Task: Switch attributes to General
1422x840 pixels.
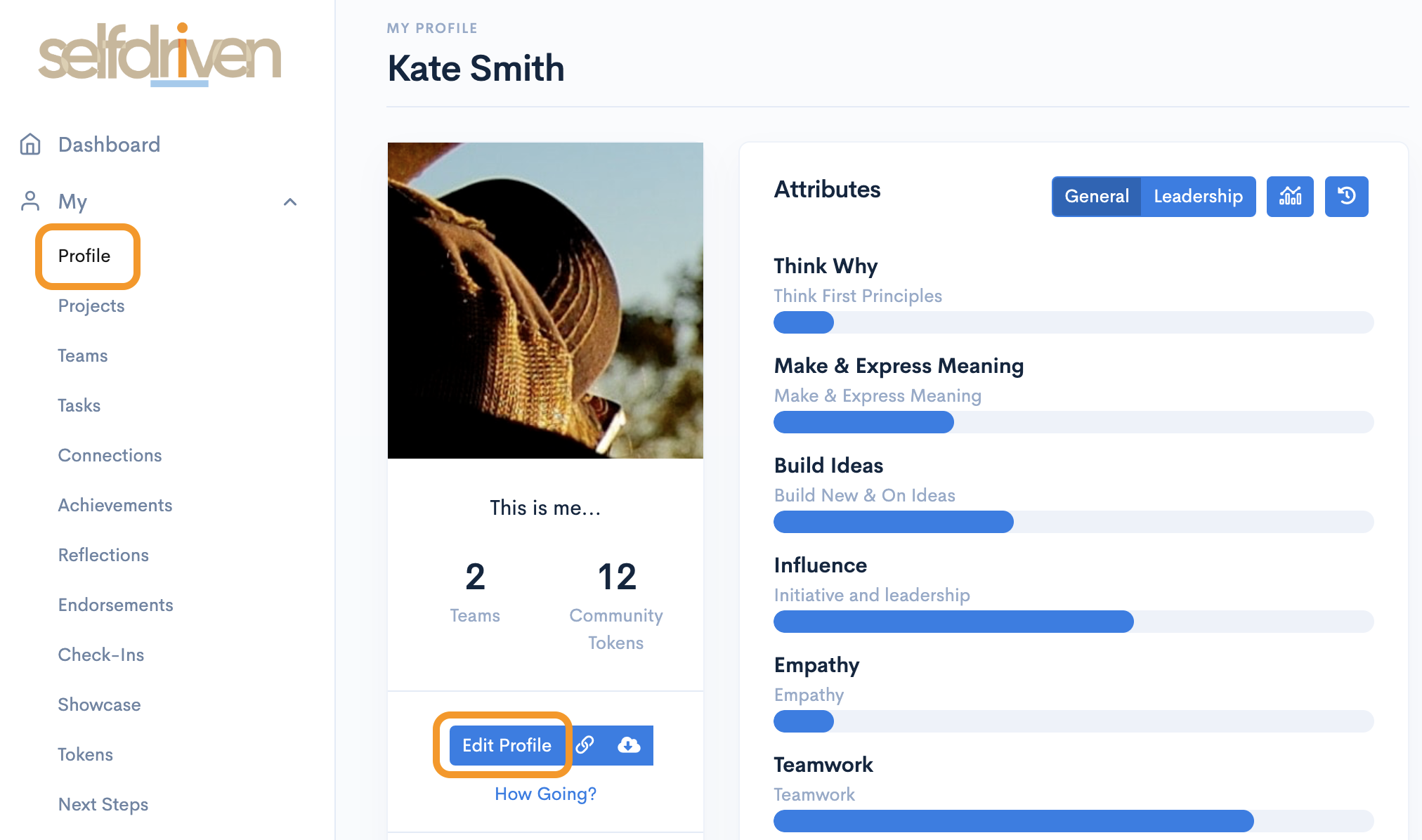Action: [1096, 196]
